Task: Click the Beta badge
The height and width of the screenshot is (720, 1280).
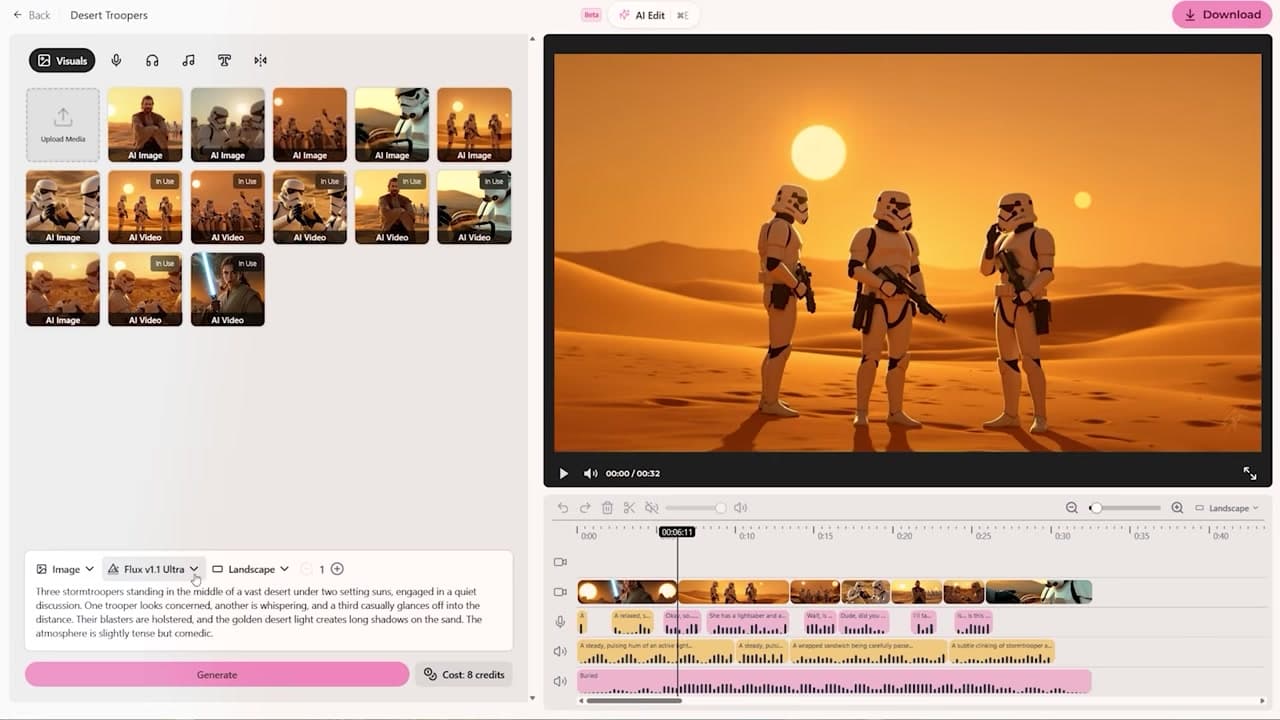Action: 591,15
